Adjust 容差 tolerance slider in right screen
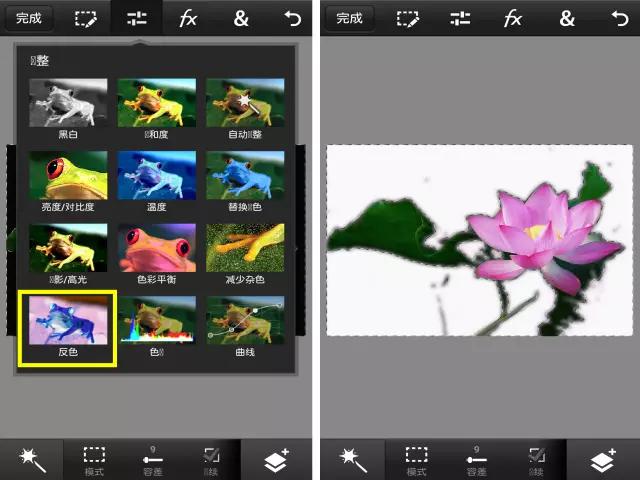Screen dimensions: 640x480 [476, 461]
